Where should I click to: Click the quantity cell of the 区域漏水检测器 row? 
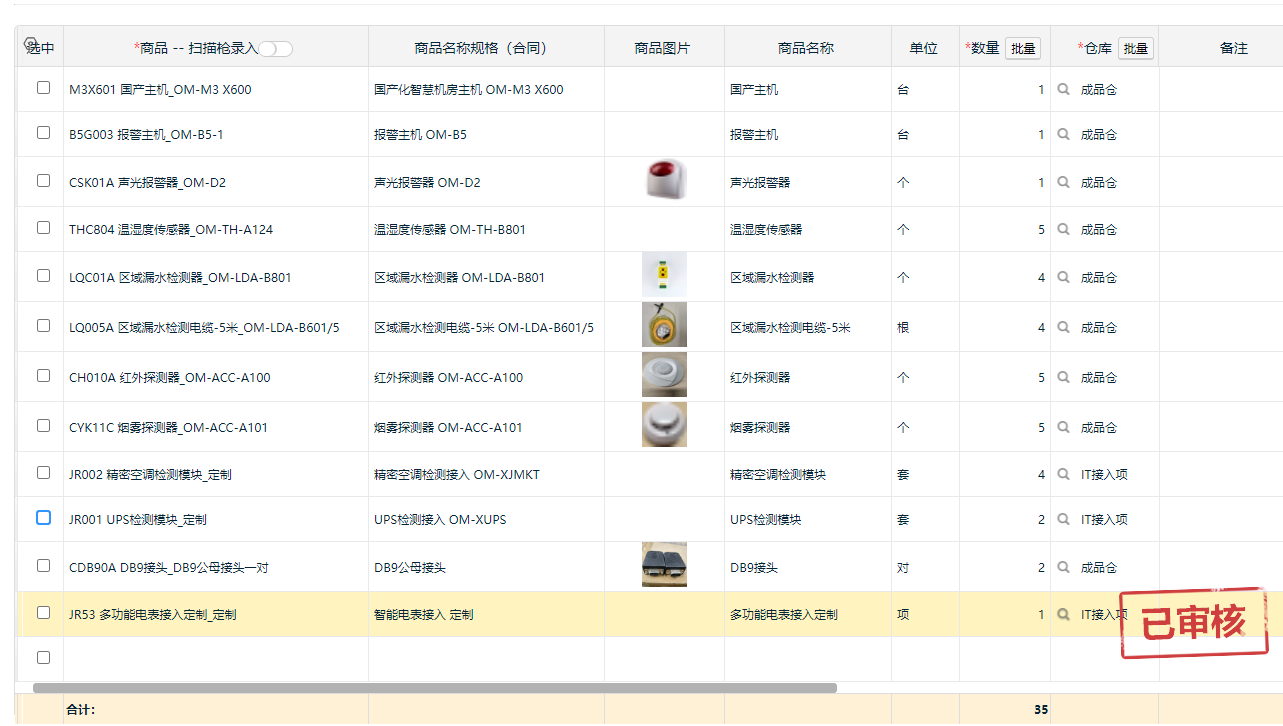pyautogui.click(x=1004, y=277)
